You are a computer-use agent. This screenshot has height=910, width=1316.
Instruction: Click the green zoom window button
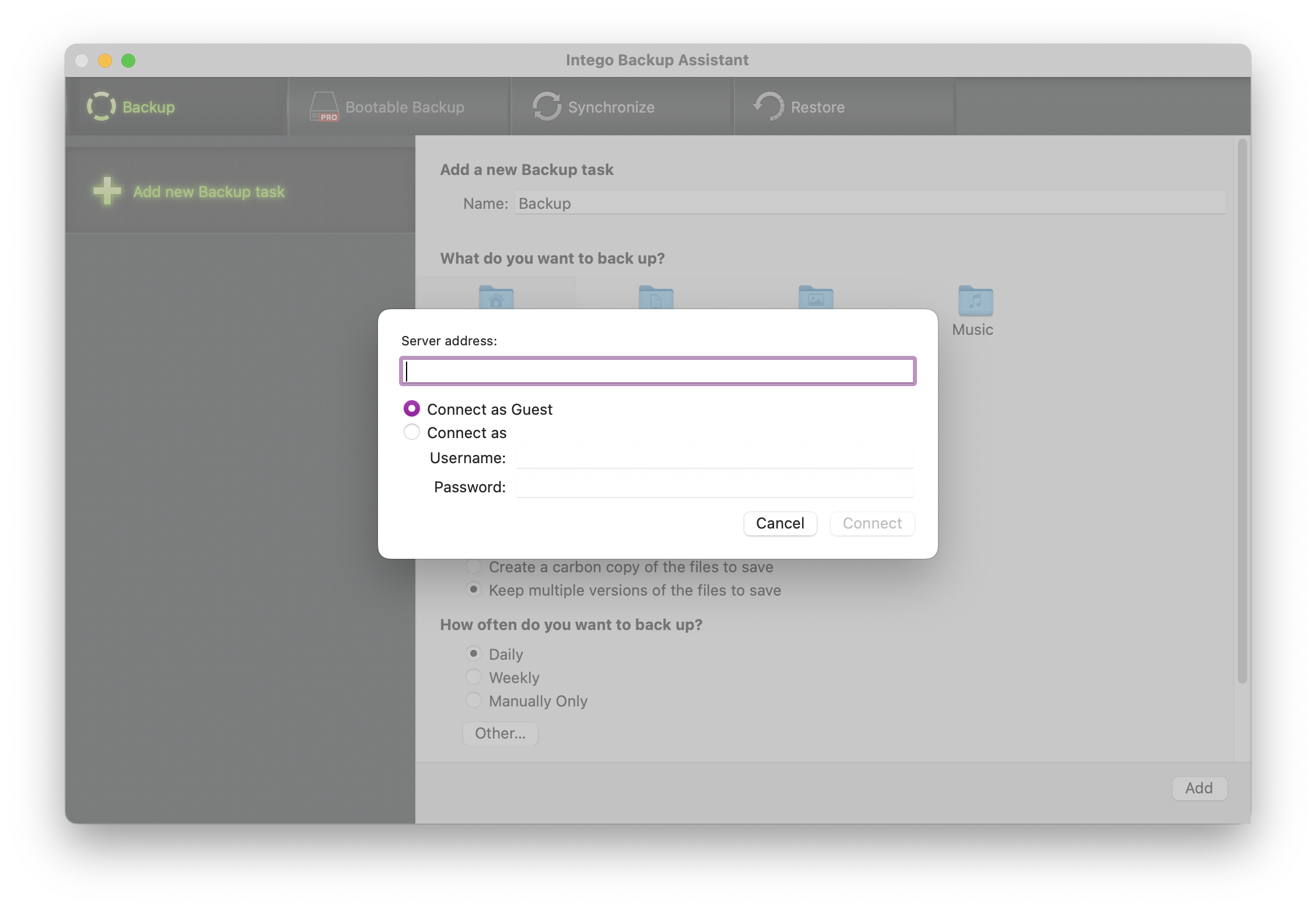(x=128, y=61)
